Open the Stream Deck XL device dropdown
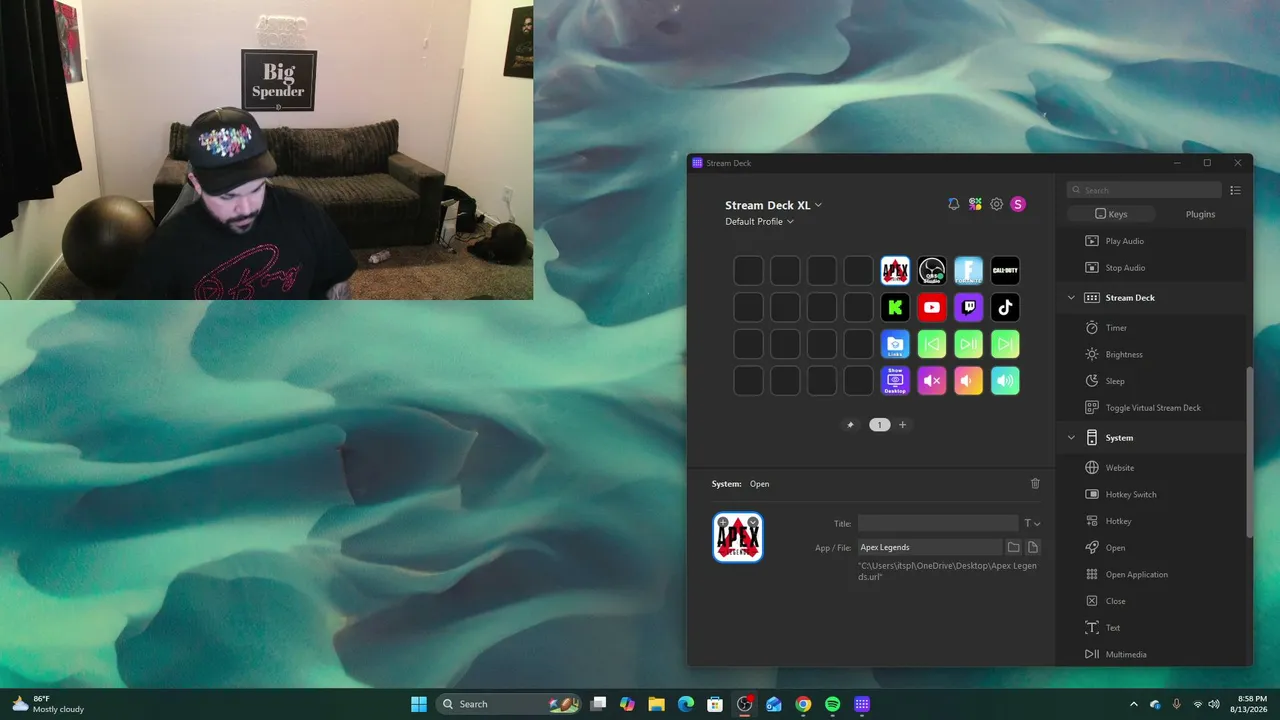The image size is (1280, 720). click(774, 205)
